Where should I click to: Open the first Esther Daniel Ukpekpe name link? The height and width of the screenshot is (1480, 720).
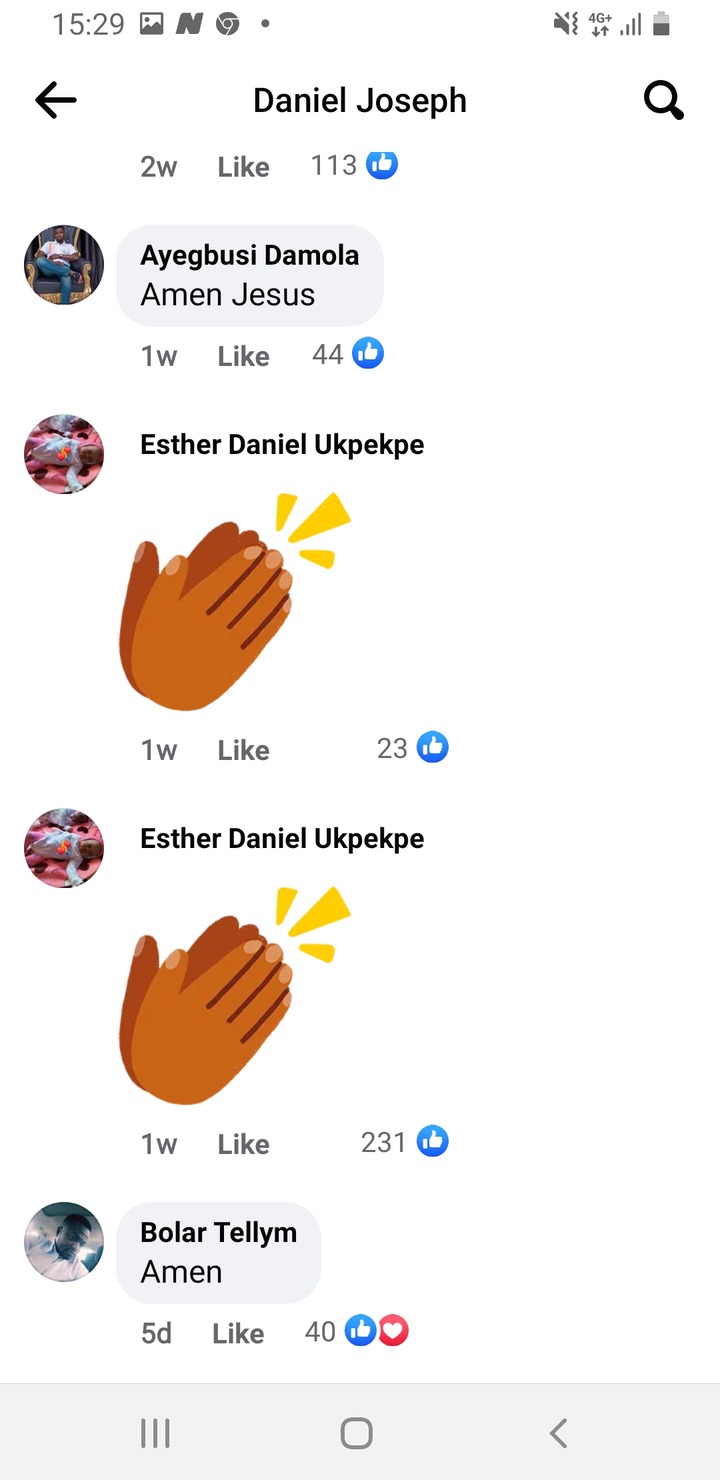tap(282, 445)
